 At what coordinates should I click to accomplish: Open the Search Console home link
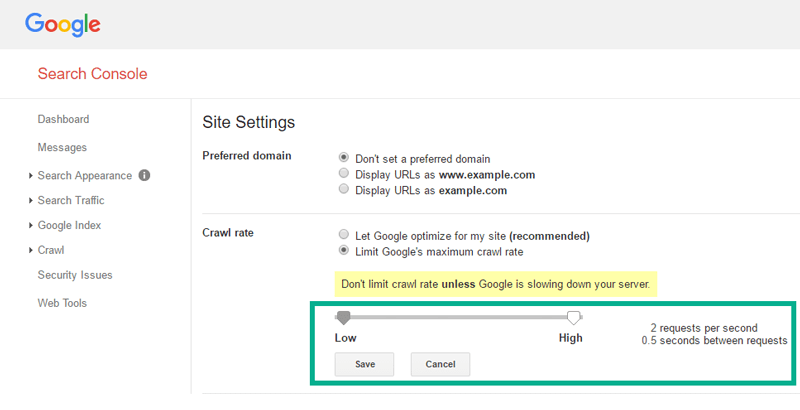click(92, 73)
